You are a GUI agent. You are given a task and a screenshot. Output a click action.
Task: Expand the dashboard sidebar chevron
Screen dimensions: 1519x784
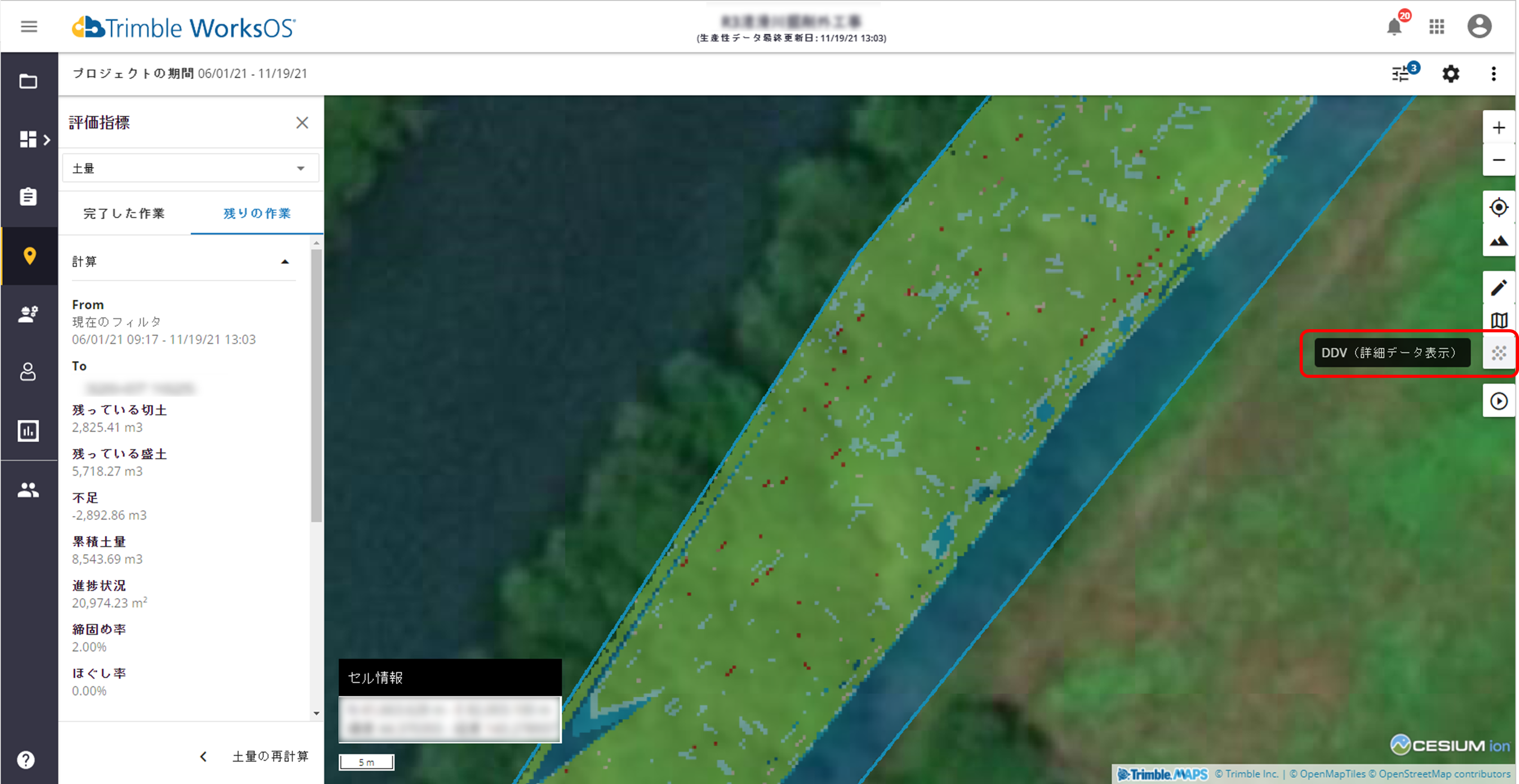[x=47, y=140]
